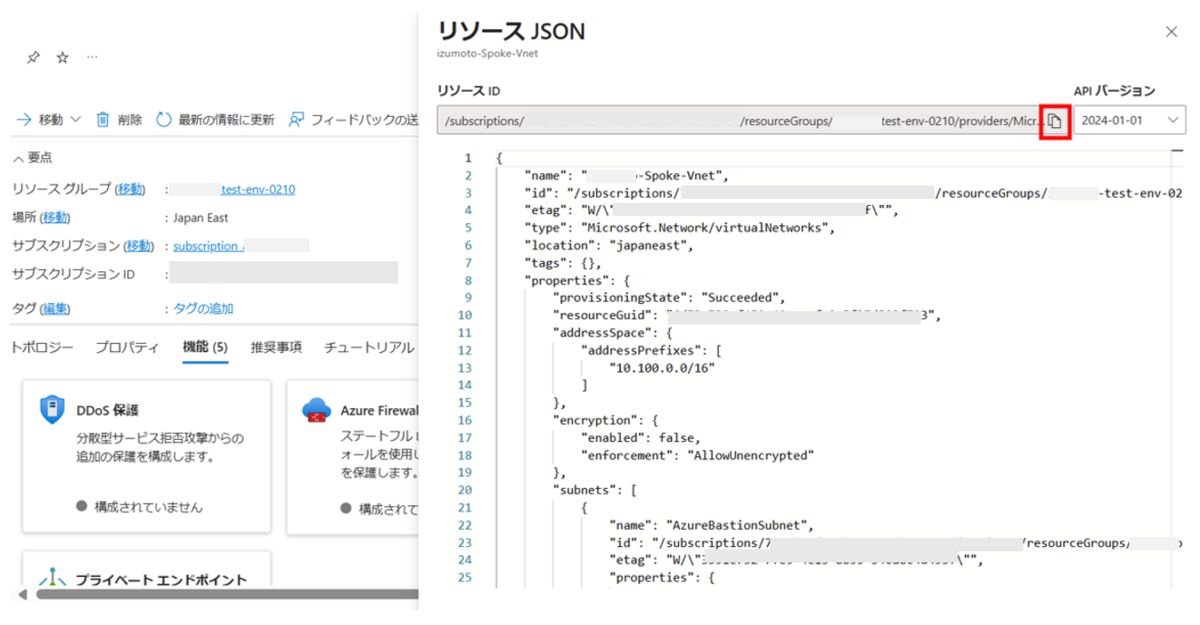This screenshot has height=625, width=1200.
Task: Pin the resource with the pin icon
Action: [x=33, y=58]
